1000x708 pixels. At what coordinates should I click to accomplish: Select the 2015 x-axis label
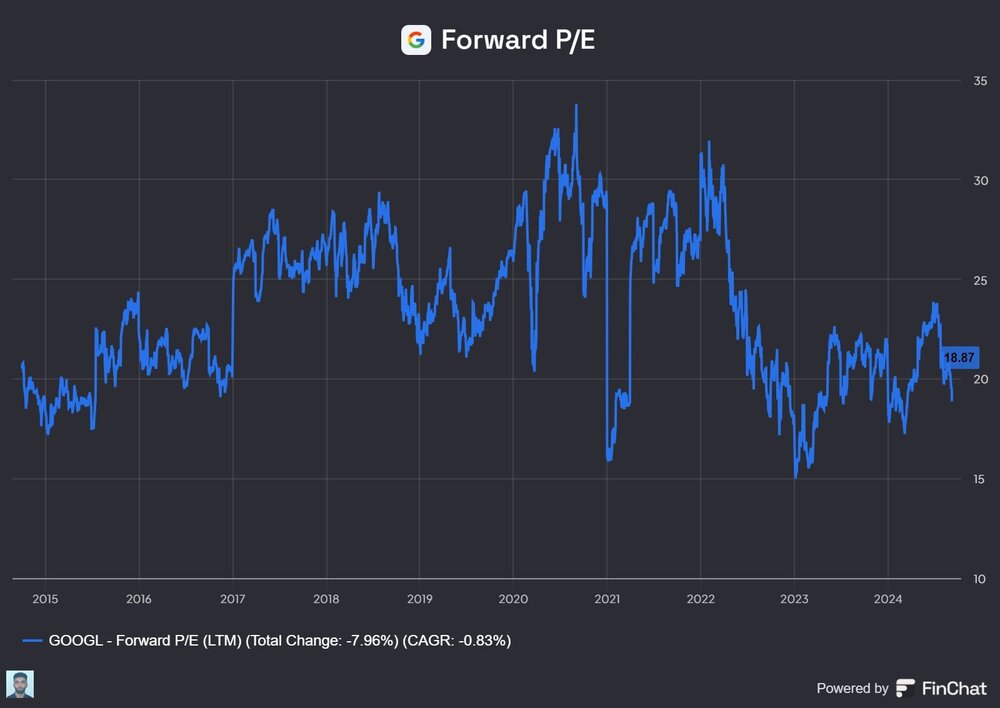(45, 599)
